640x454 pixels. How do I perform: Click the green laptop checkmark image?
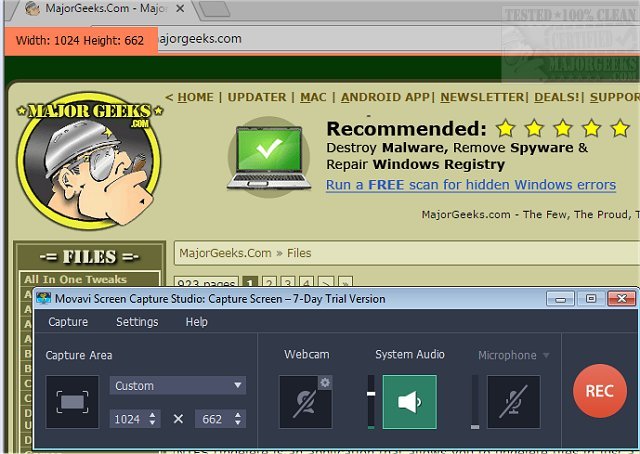tap(269, 158)
